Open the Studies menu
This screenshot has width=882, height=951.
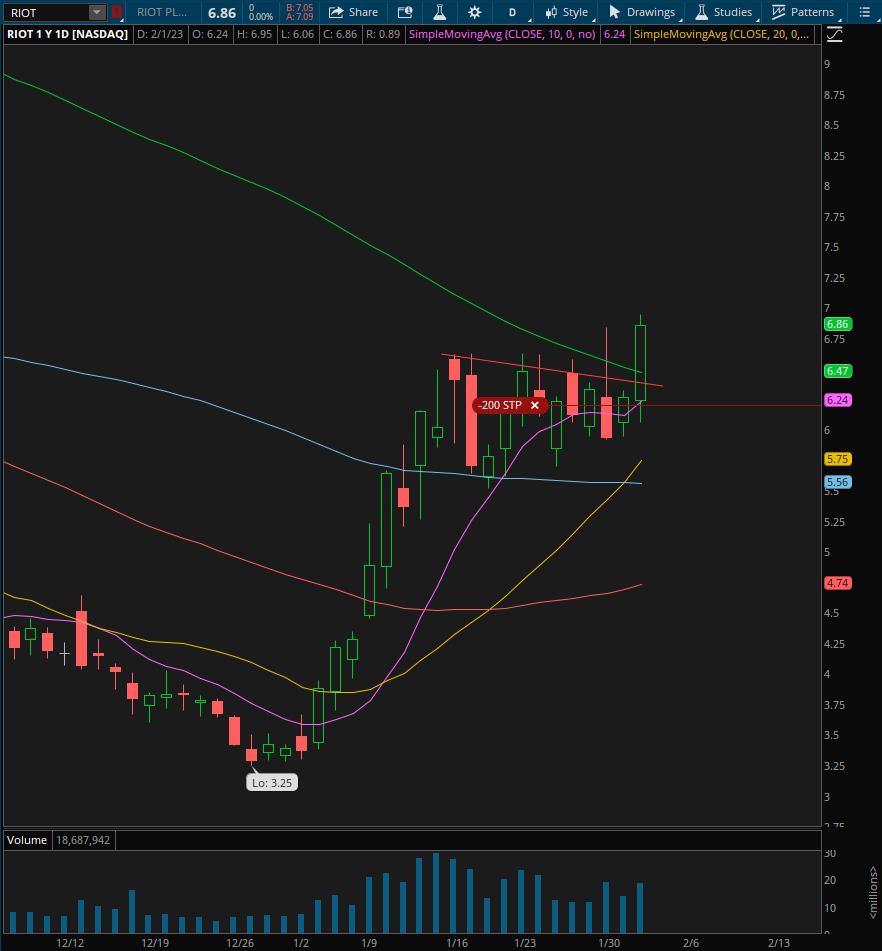[724, 12]
